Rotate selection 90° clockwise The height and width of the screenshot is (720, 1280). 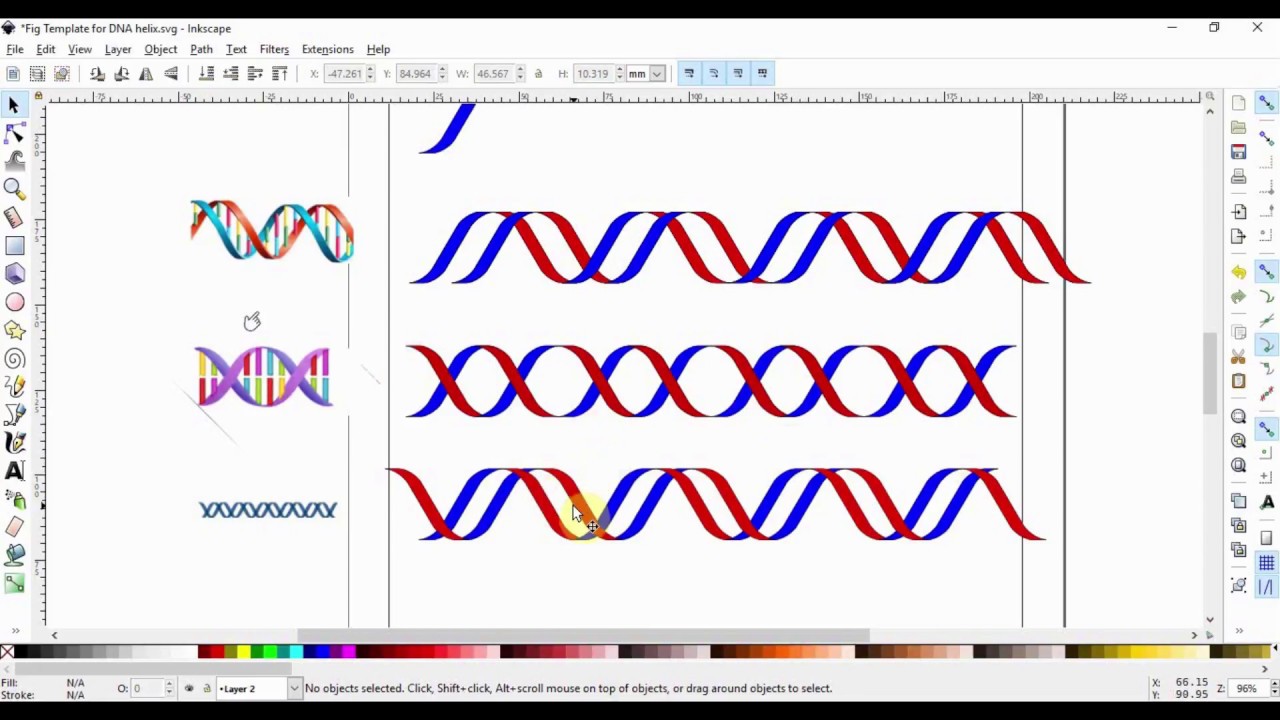point(121,73)
